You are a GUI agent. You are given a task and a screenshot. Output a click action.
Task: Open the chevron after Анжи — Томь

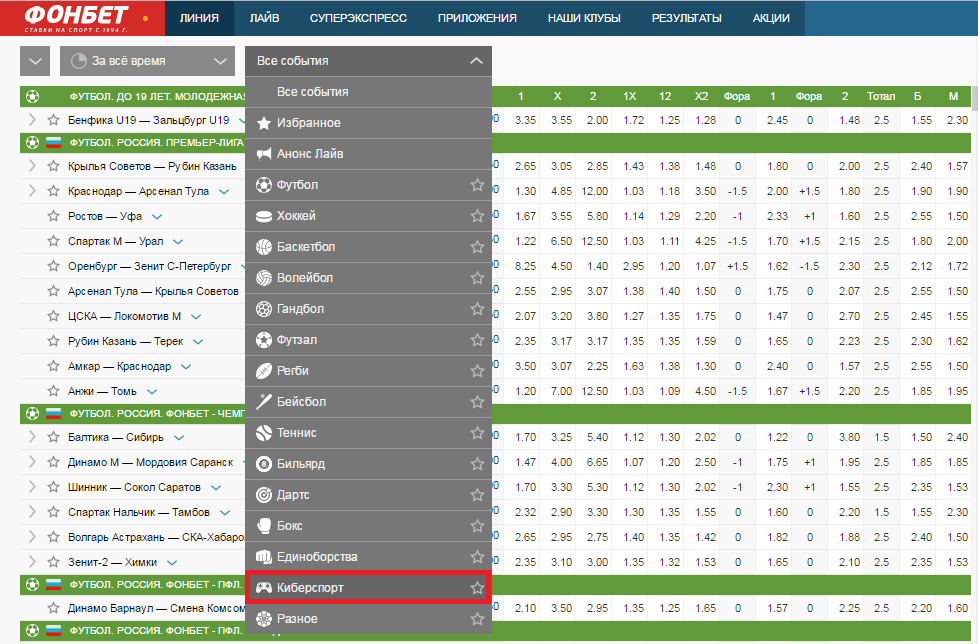pos(152,392)
